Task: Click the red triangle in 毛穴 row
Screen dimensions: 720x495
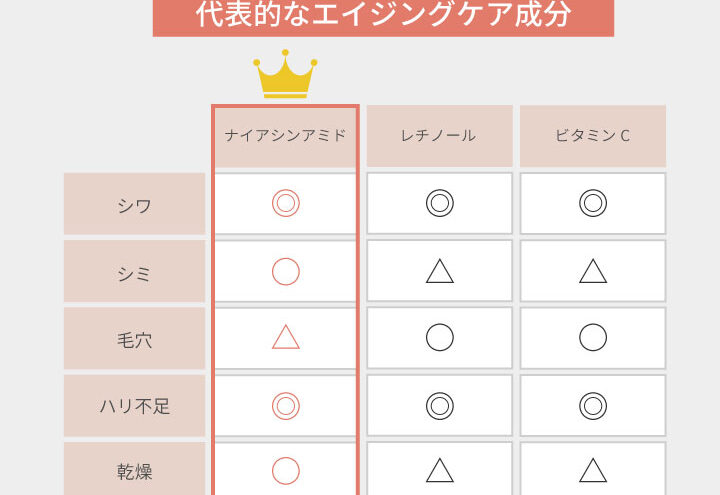Action: pos(286,338)
